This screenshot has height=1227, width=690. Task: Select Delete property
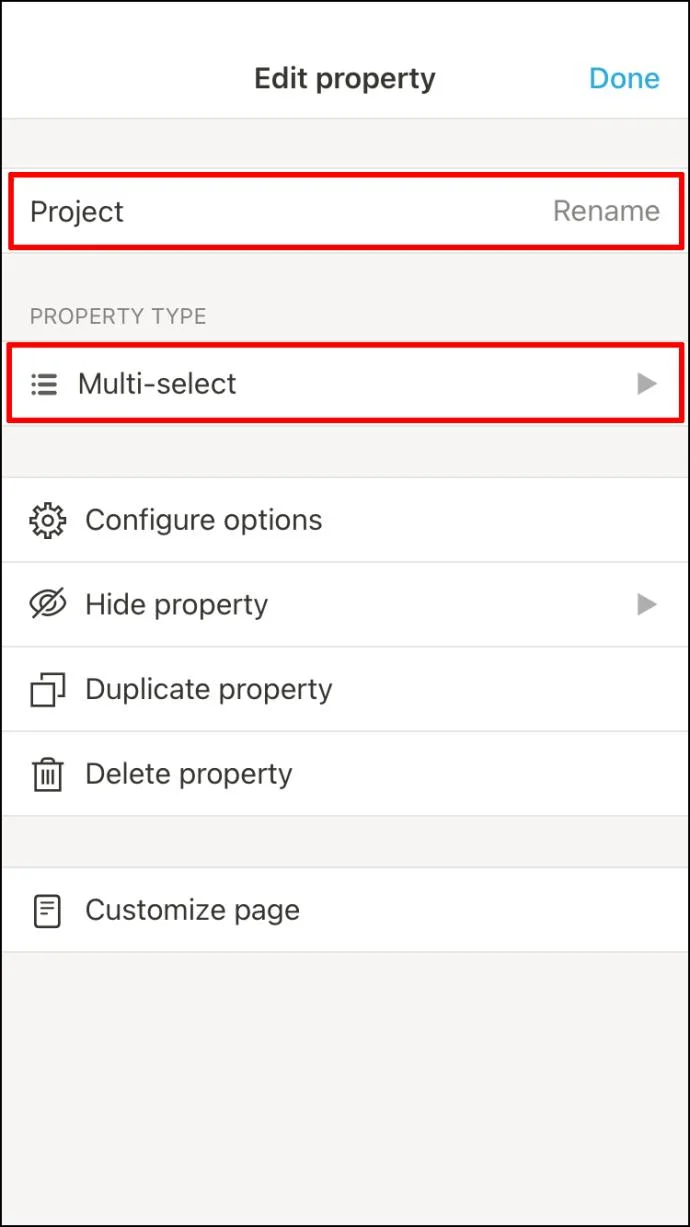tap(345, 774)
